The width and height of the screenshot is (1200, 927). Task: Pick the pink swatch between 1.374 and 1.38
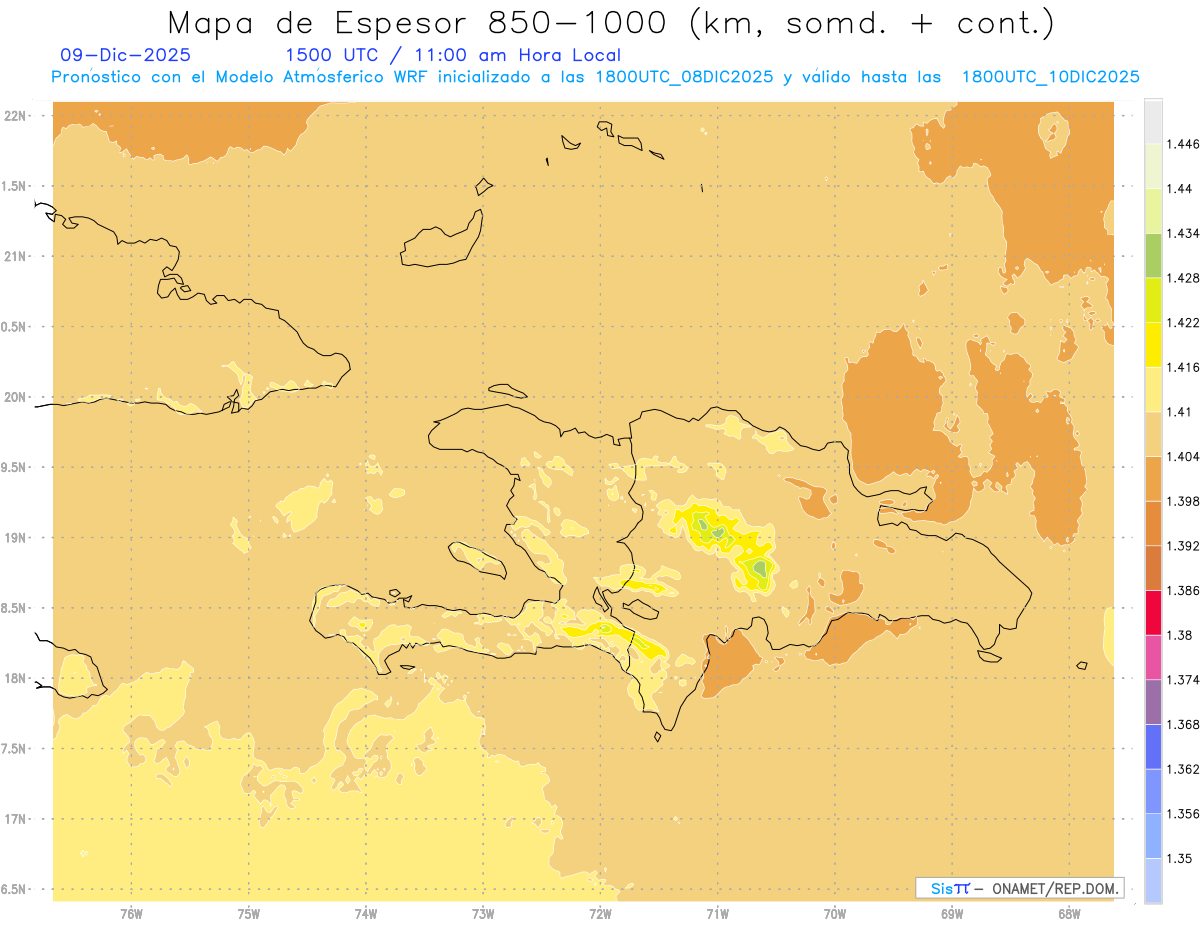tap(1153, 657)
